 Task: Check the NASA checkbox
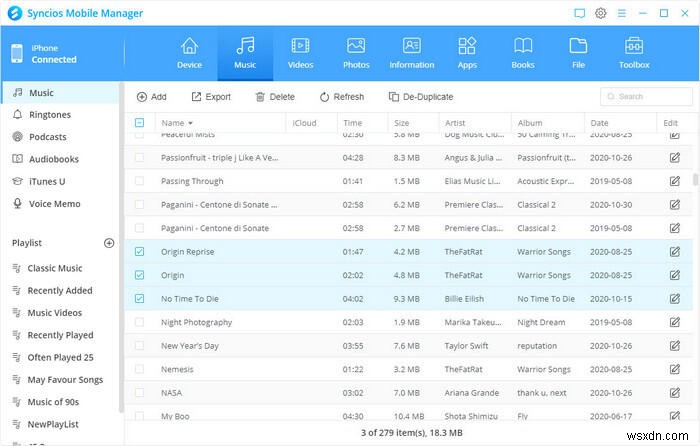click(139, 392)
